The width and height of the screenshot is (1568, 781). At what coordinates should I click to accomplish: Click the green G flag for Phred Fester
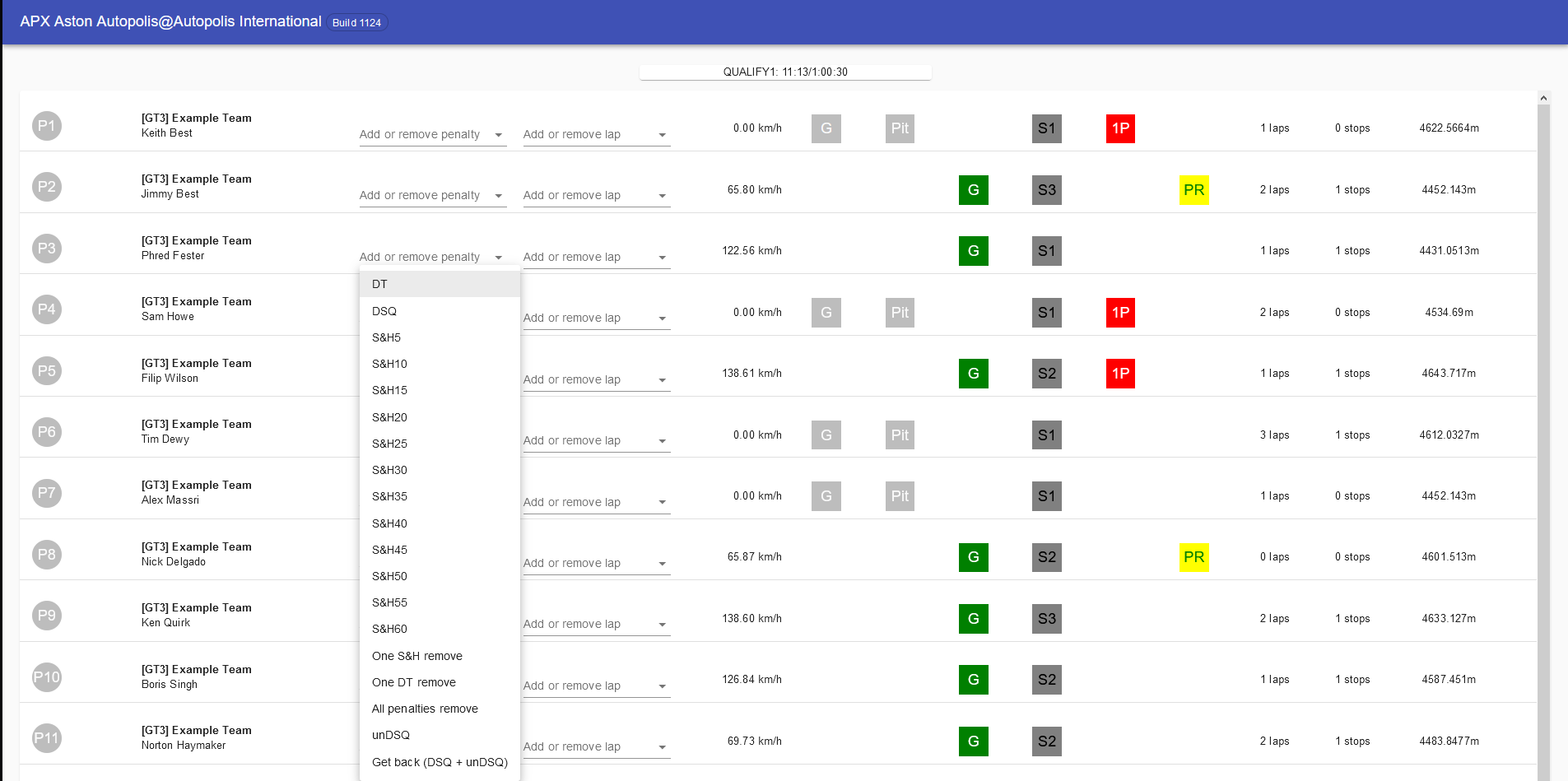click(x=973, y=251)
